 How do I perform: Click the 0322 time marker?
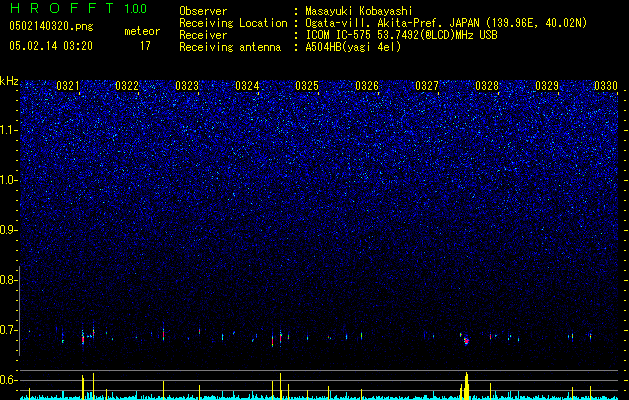pyautogui.click(x=127, y=86)
